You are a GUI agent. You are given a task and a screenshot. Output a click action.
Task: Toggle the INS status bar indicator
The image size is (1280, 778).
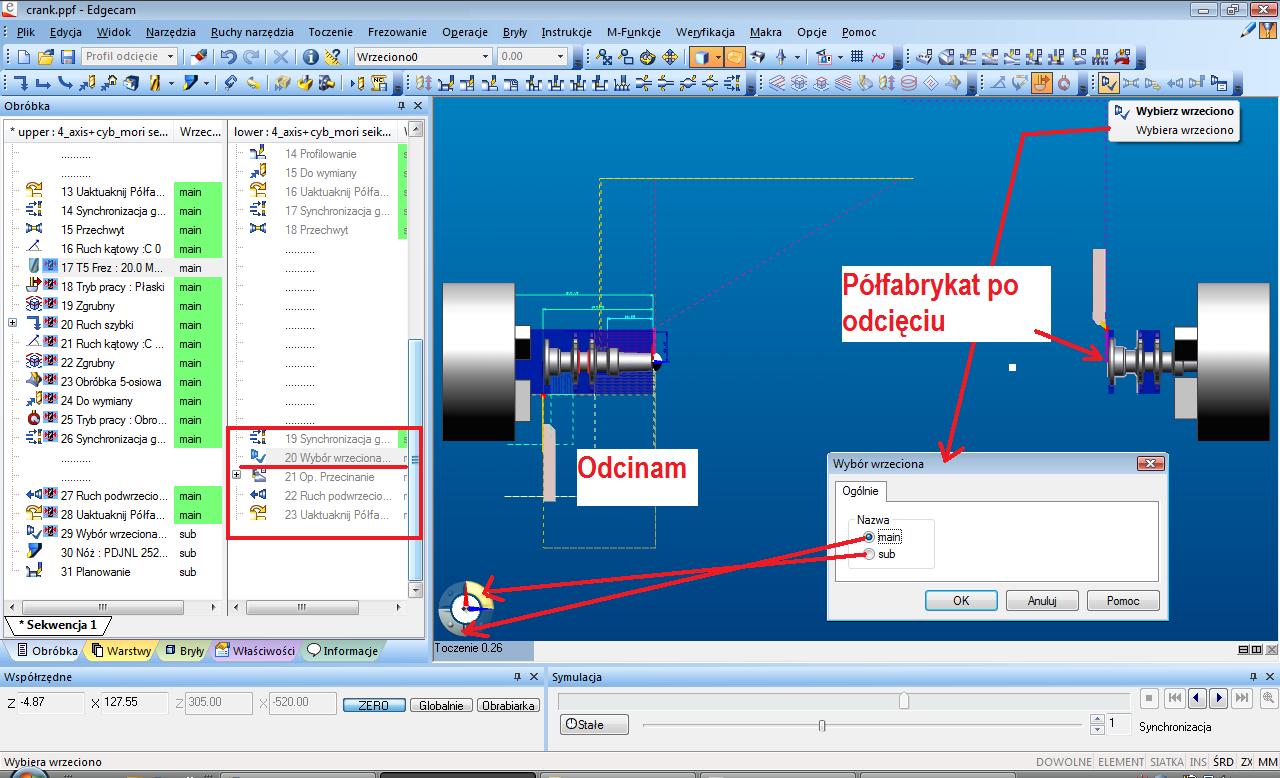(x=1198, y=762)
